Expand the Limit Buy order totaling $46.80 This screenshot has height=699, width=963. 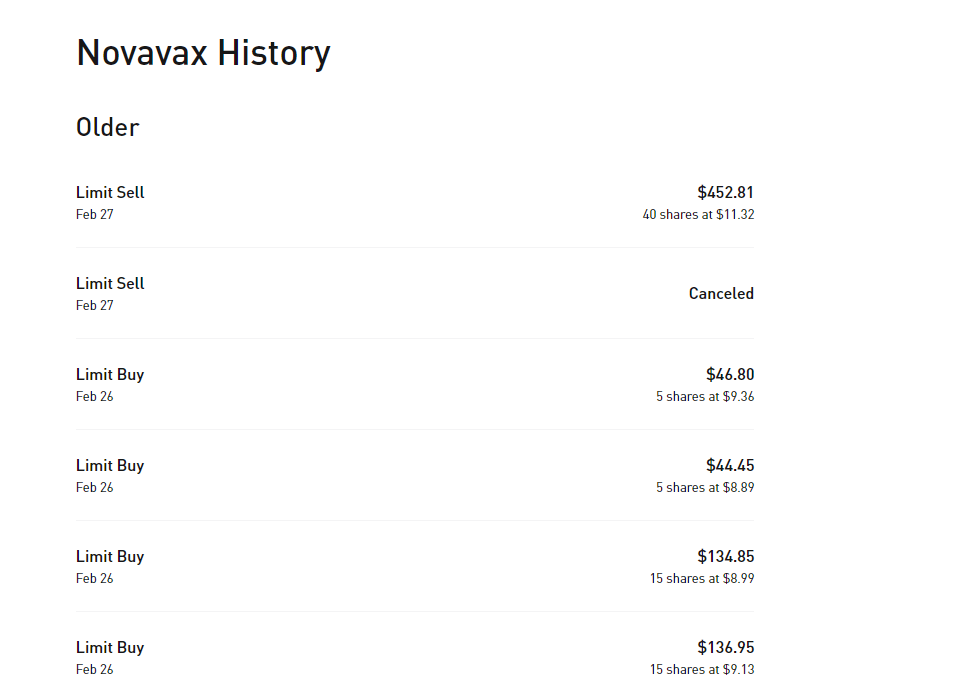point(110,374)
